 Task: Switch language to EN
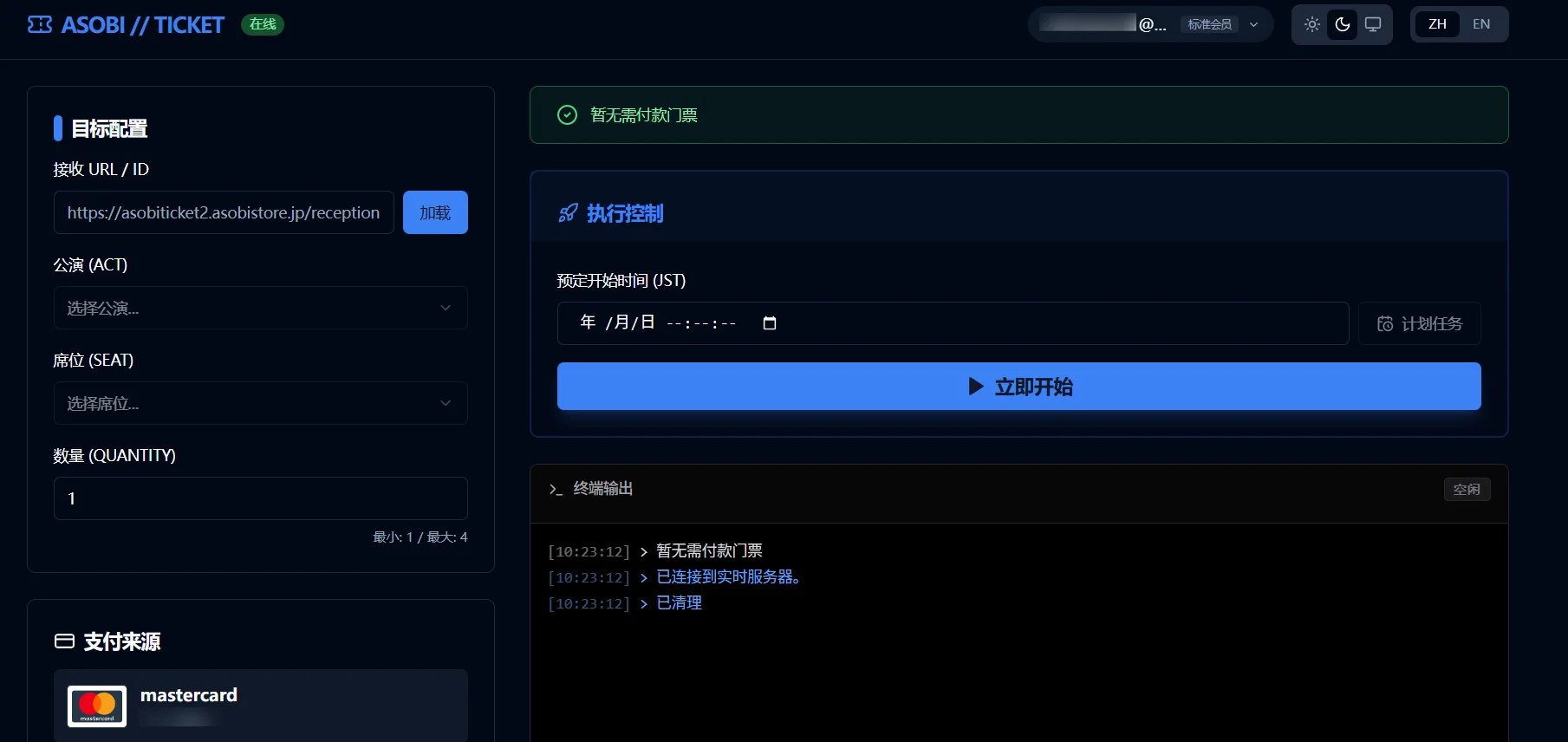(x=1481, y=24)
